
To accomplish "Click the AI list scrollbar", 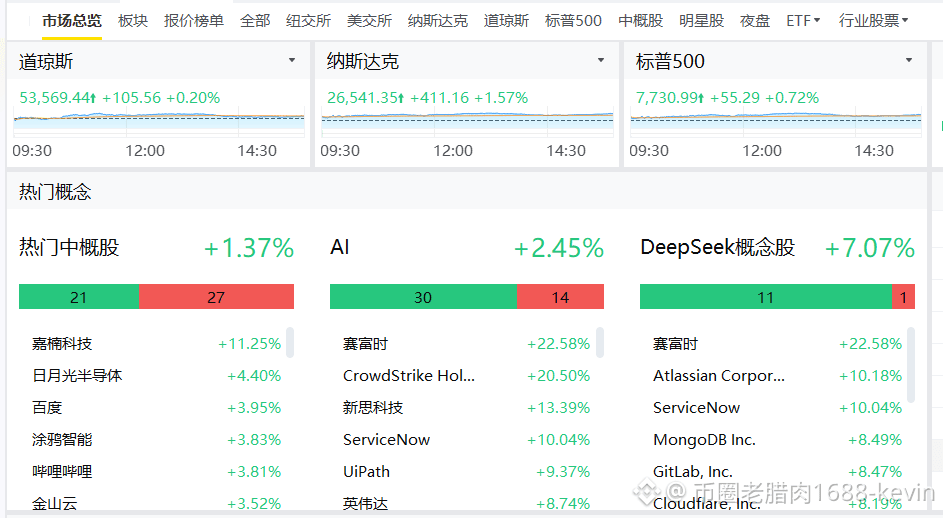I will point(600,342).
